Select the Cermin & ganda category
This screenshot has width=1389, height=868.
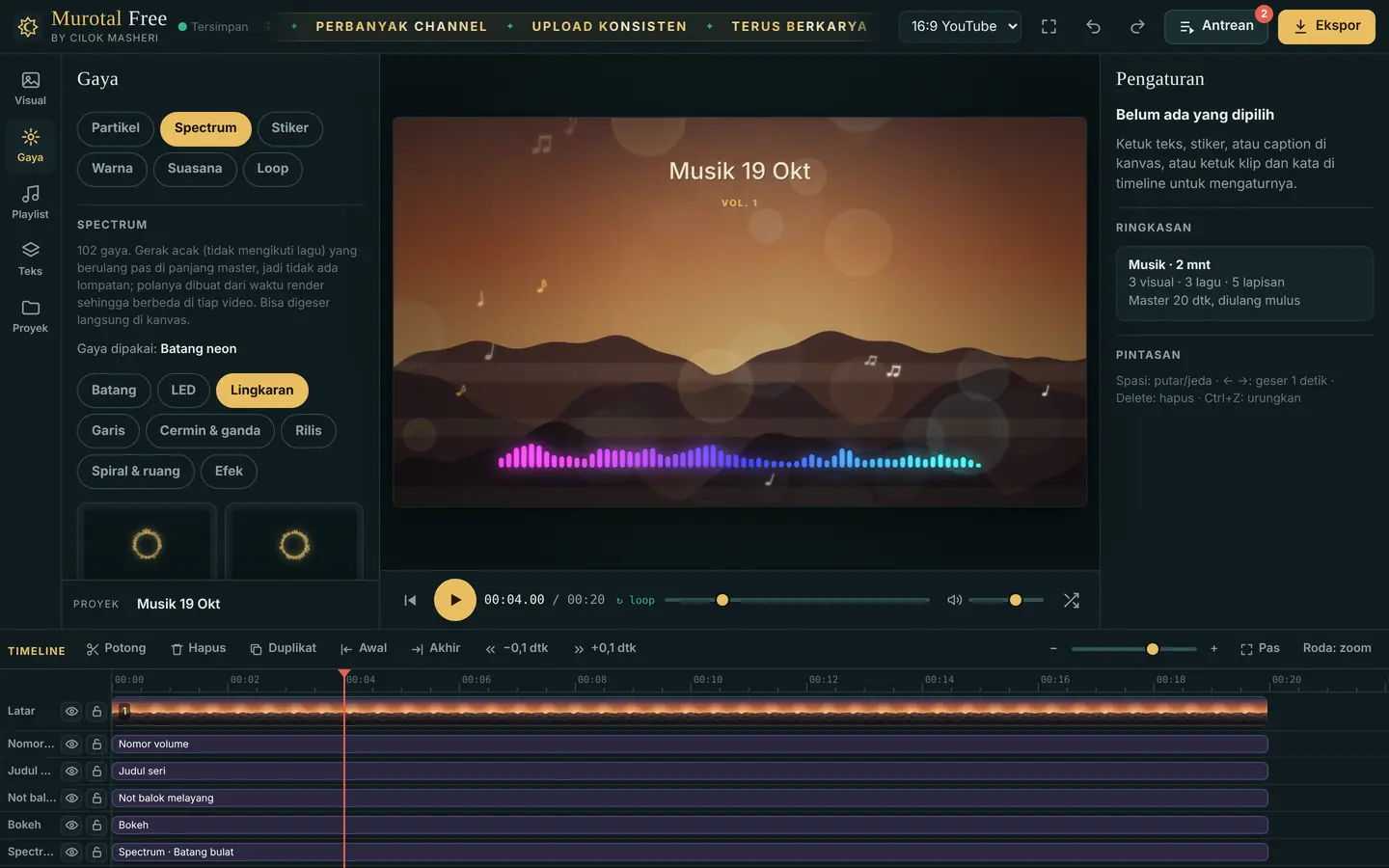click(210, 431)
